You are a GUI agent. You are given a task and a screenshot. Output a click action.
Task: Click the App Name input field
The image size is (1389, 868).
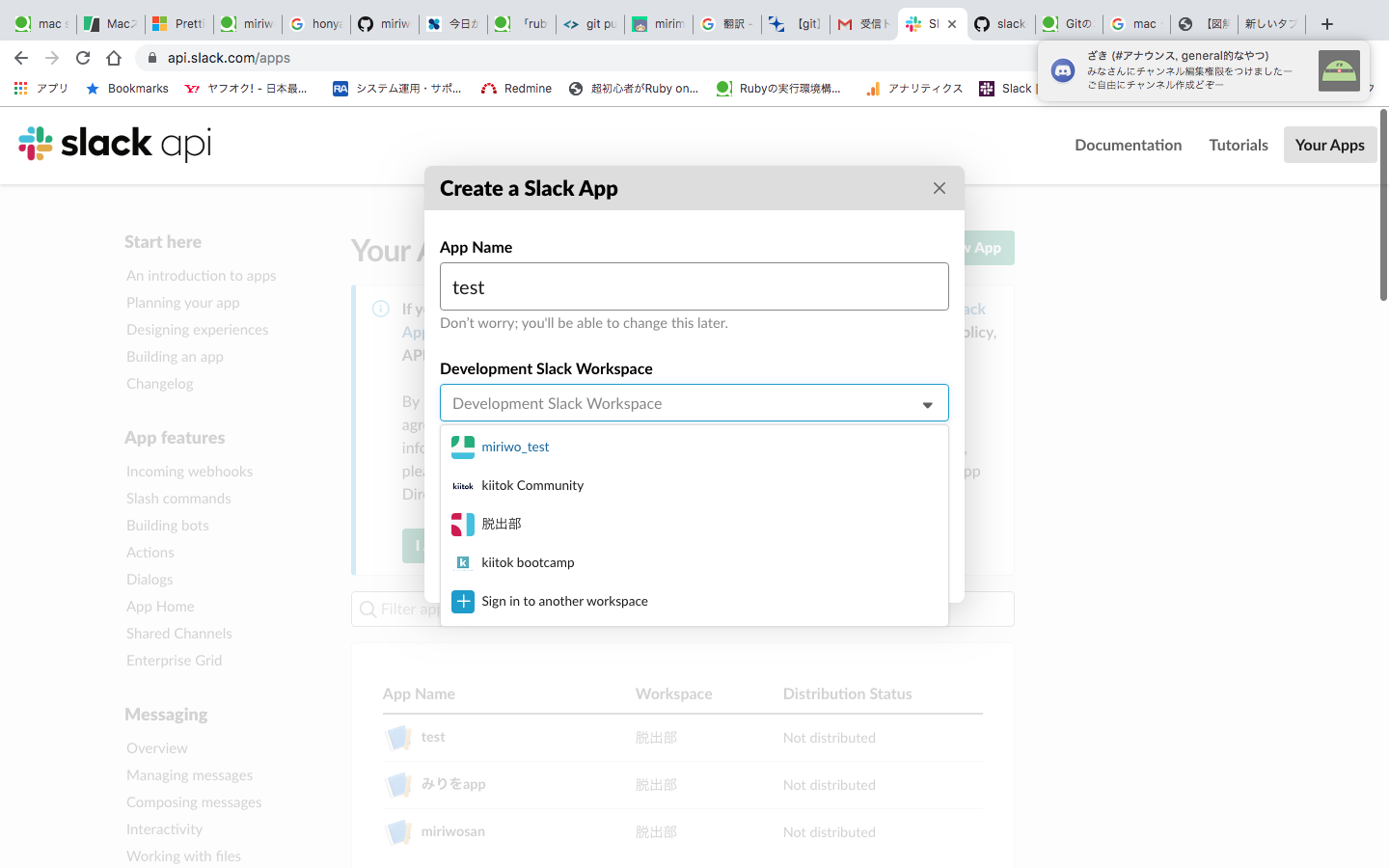pyautogui.click(x=694, y=286)
